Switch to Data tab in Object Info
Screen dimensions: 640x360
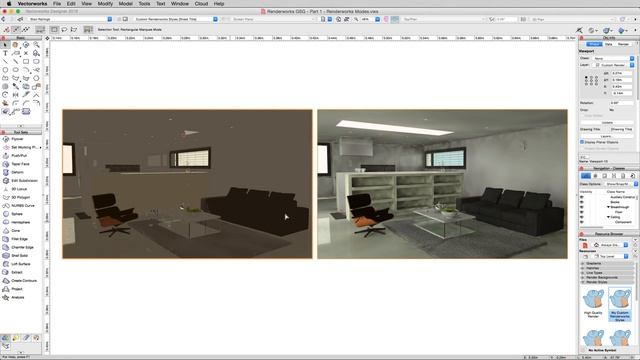coord(609,44)
